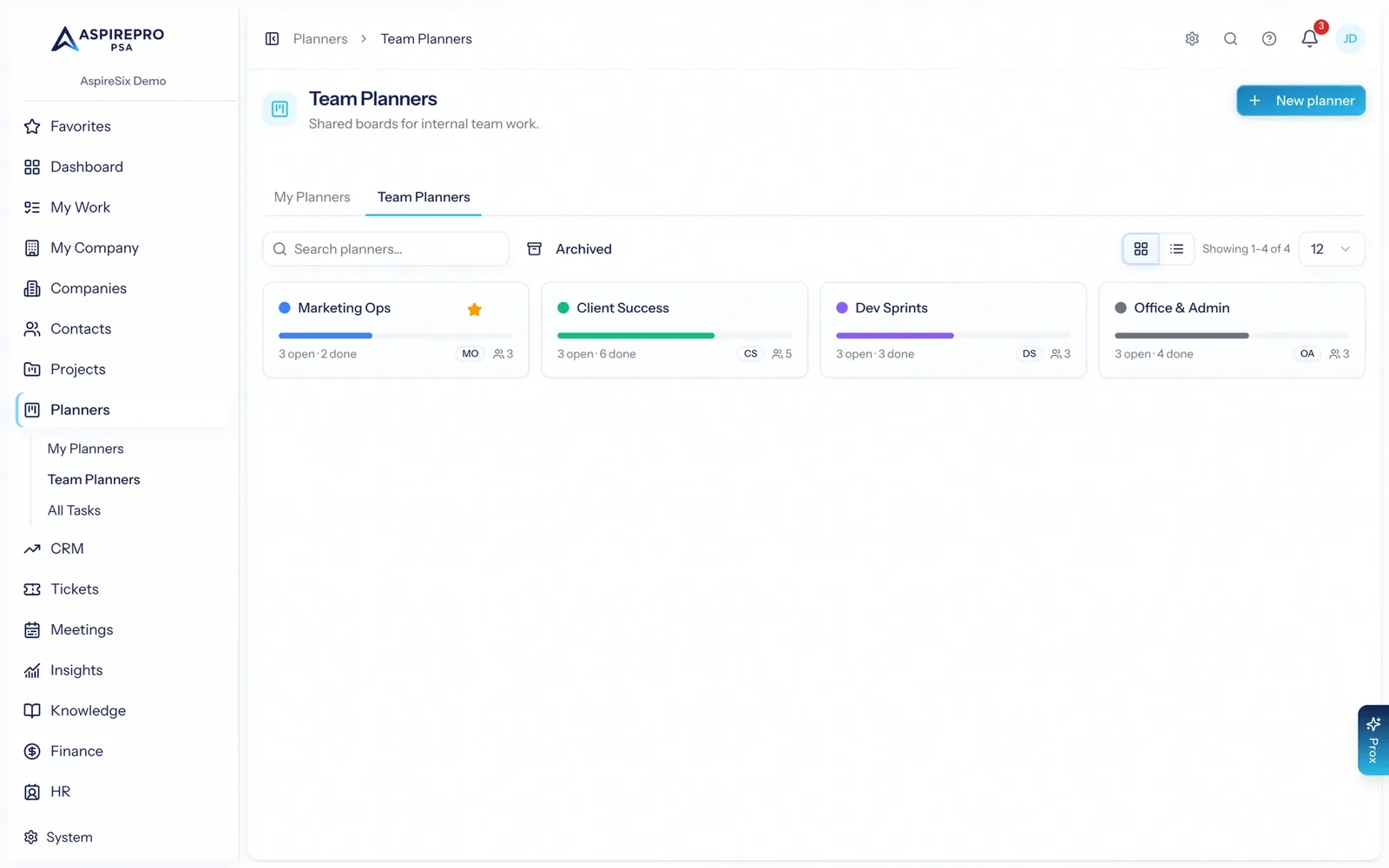Click the "AspireSix Demo" workspace label
Viewport: 1389px width, 868px height.
pyautogui.click(x=123, y=81)
